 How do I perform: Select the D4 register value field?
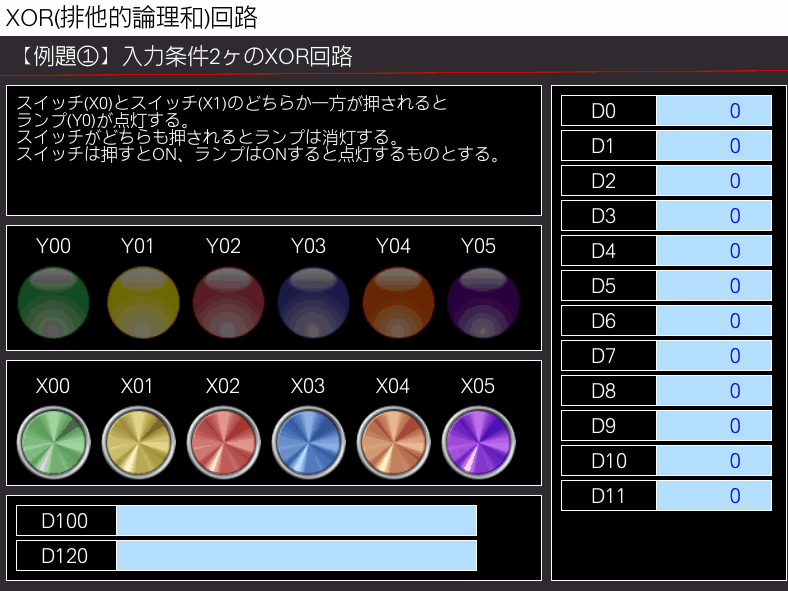click(714, 250)
